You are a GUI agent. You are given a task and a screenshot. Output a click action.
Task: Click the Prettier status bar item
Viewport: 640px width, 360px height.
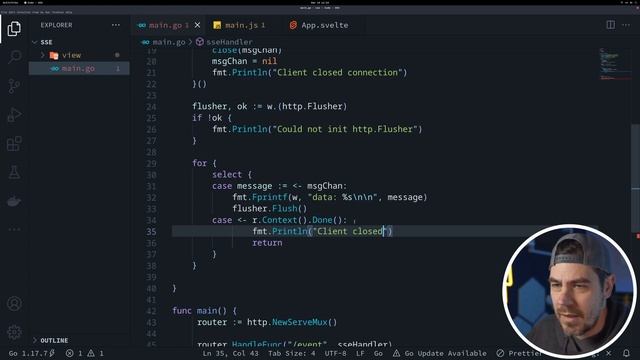point(520,353)
